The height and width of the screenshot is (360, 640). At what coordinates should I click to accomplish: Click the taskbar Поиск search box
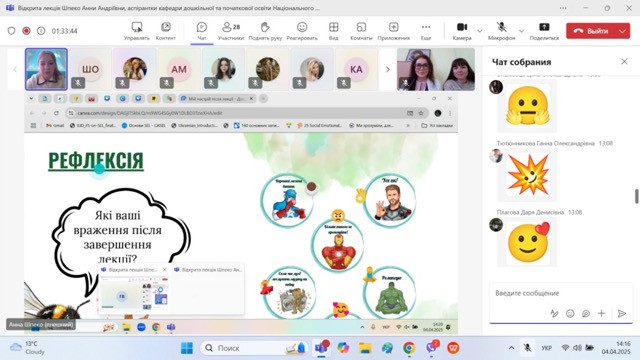pos(254,348)
